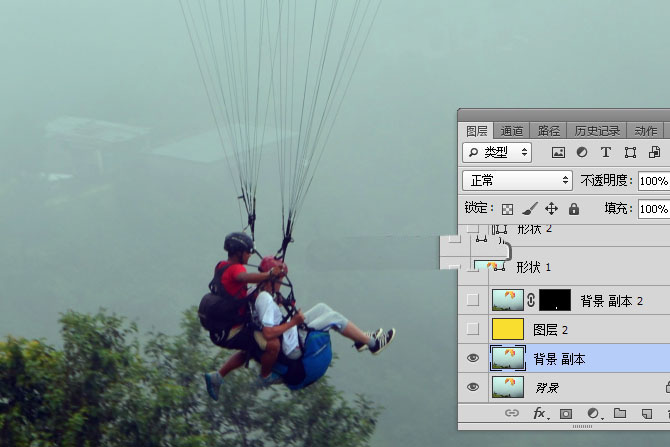
Task: Hide the 背景 layer eye icon
Action: [x=473, y=387]
